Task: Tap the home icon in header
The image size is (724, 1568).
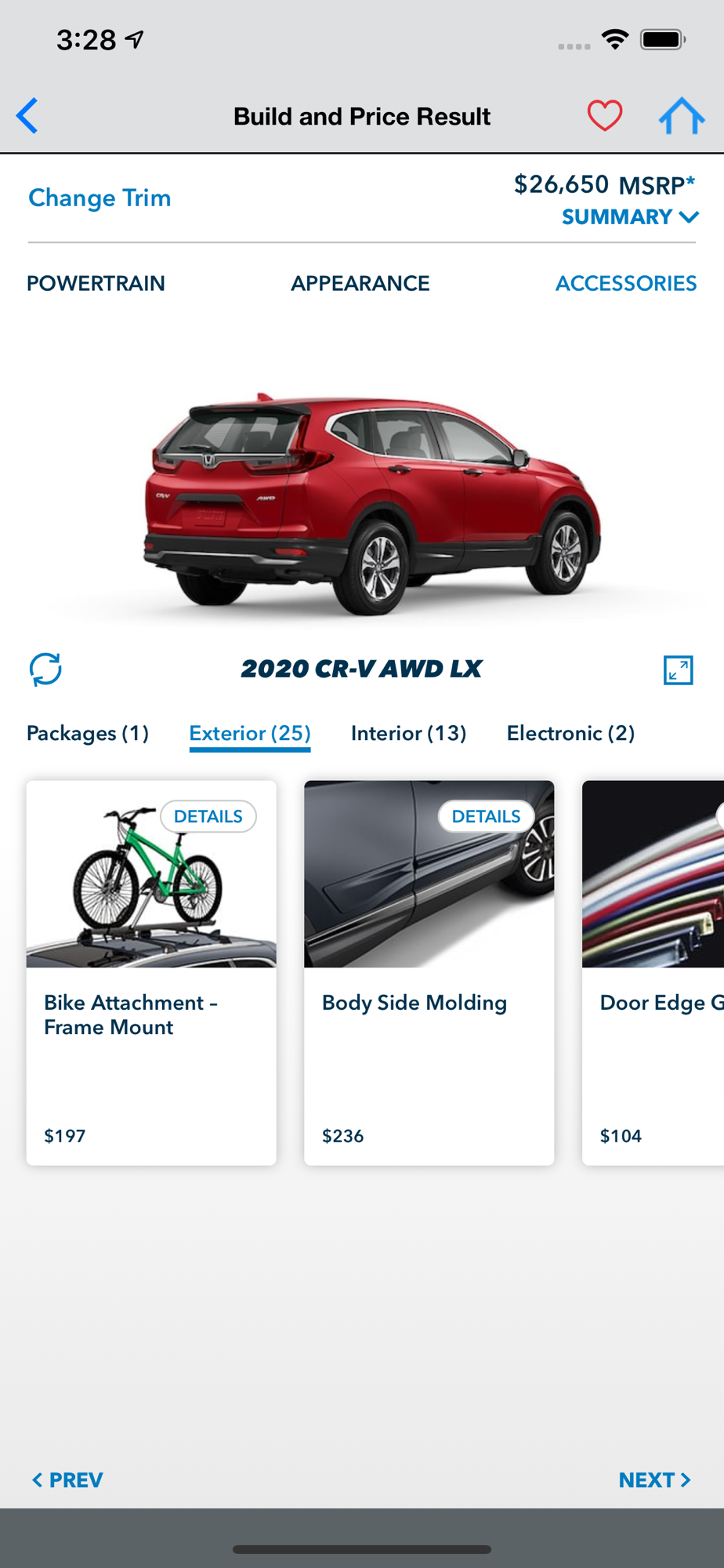Action: click(682, 116)
